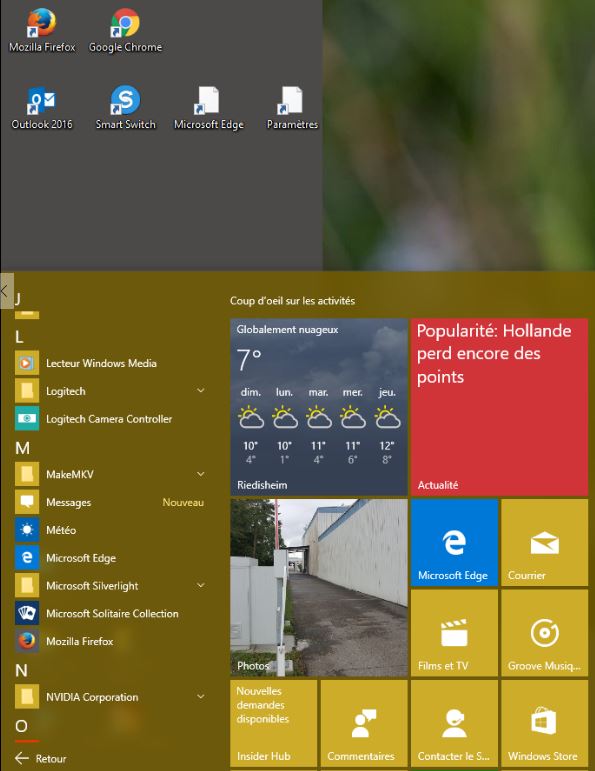Open Mozilla Firefox in app list
Viewport: 595px width, 771px height.
point(110,641)
